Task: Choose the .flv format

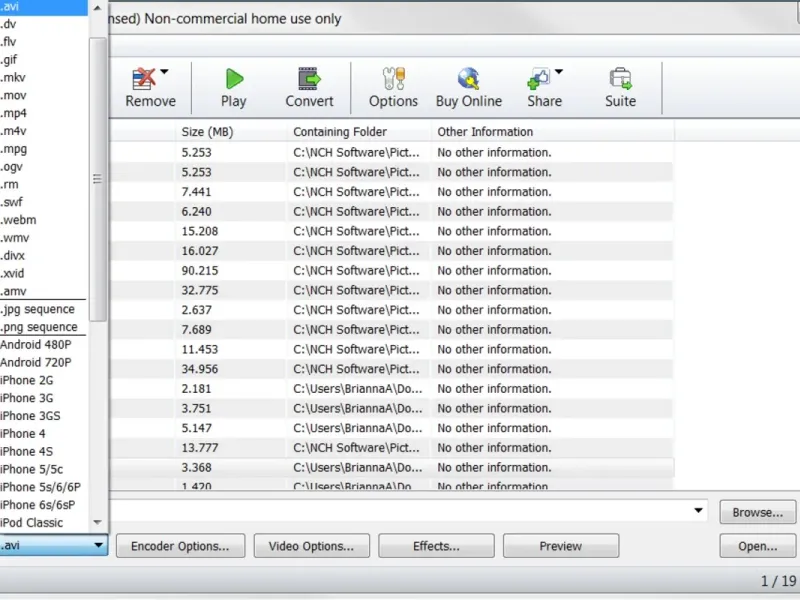Action: [44, 42]
